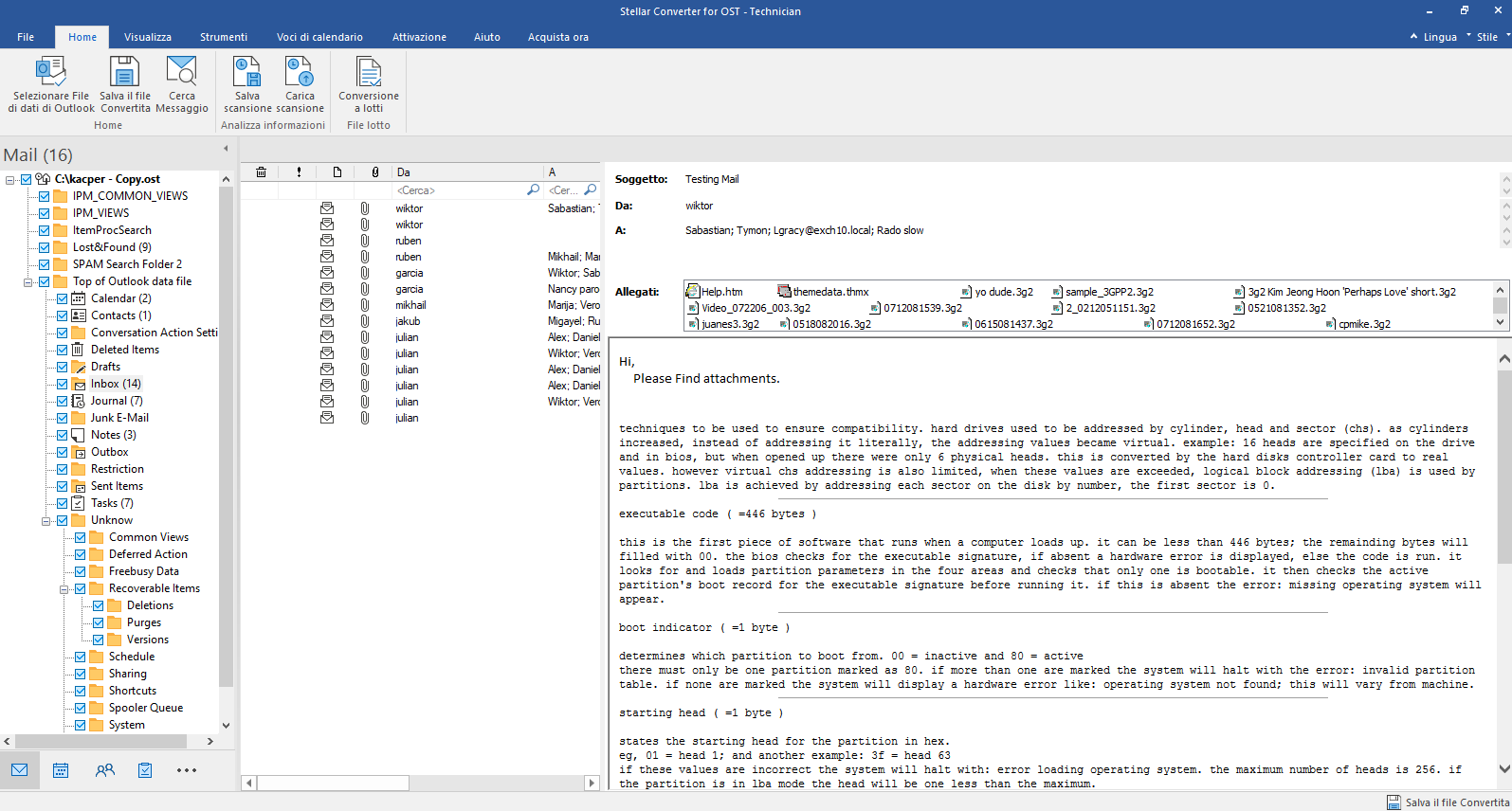Toggle Calendar (2) folder checkbox

point(63,298)
